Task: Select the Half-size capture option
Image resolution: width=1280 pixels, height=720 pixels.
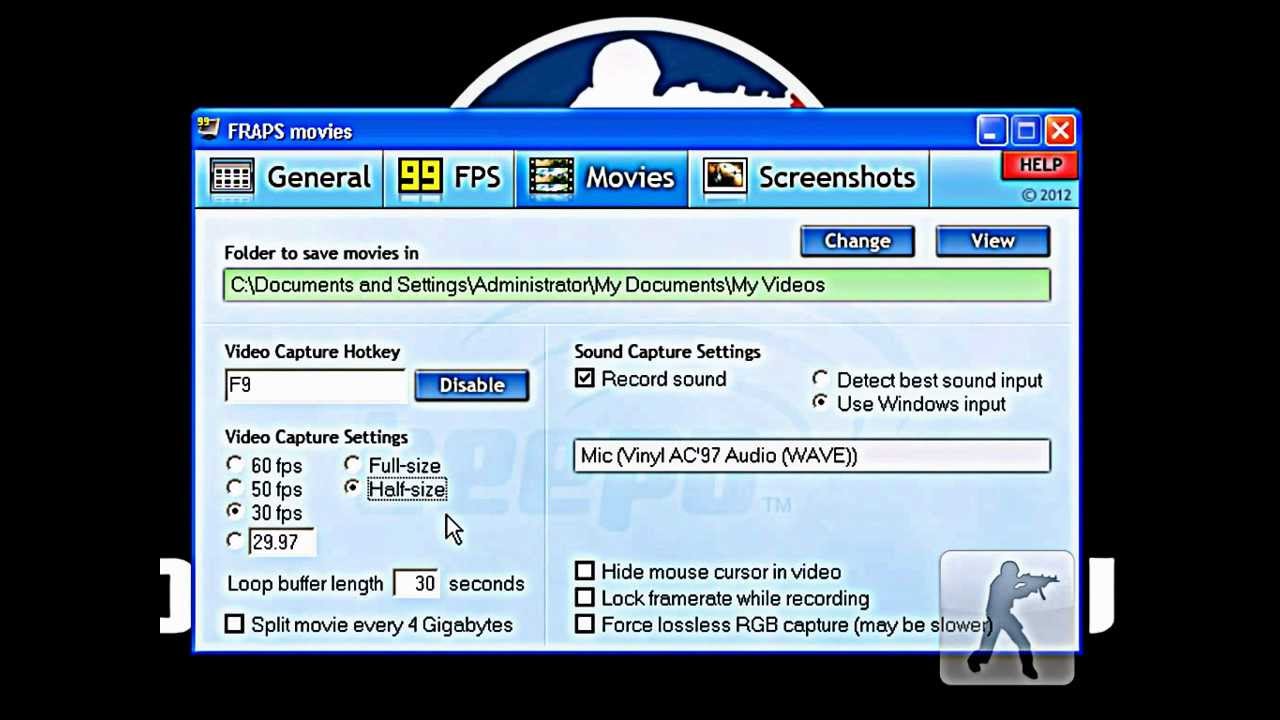Action: (352, 488)
